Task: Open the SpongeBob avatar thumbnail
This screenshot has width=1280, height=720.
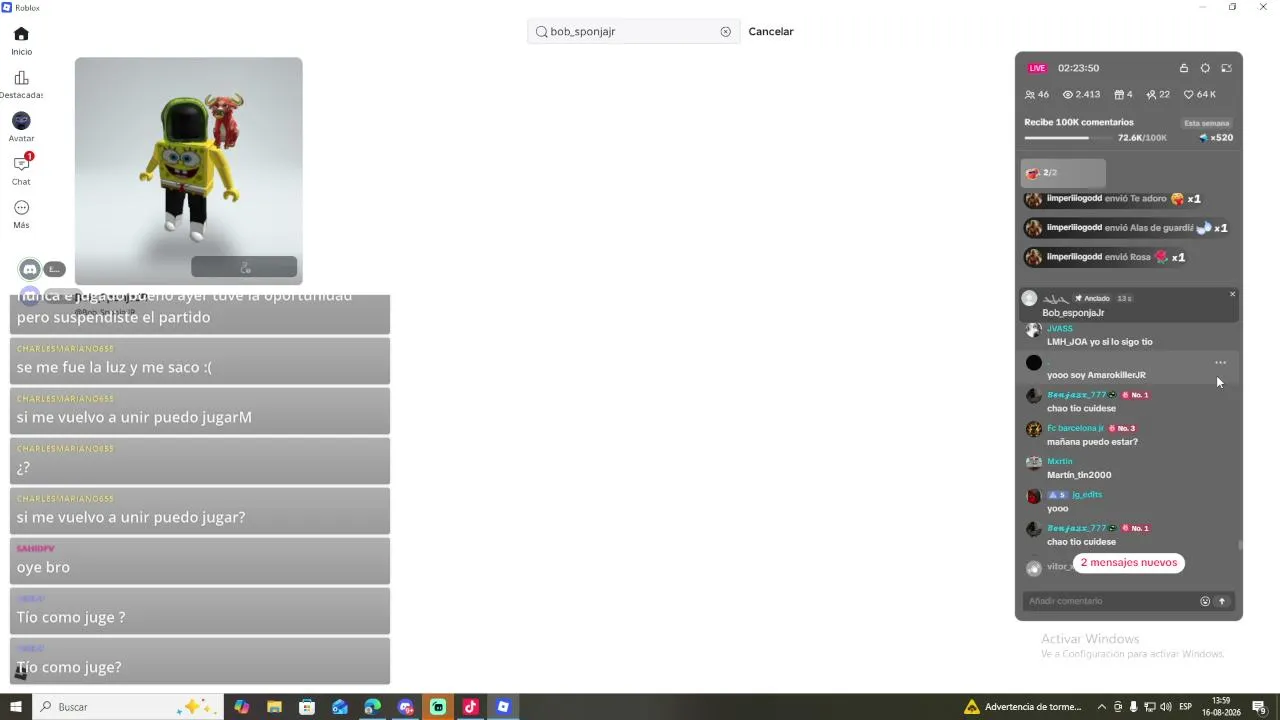Action: pos(188,170)
